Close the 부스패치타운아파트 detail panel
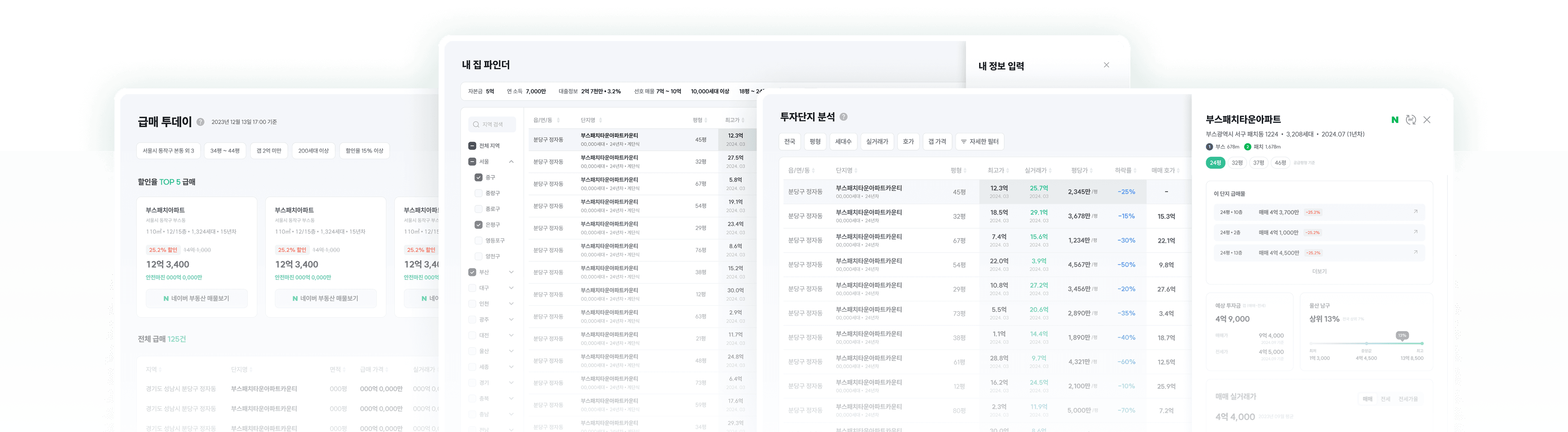1568x432 pixels. click(1427, 120)
